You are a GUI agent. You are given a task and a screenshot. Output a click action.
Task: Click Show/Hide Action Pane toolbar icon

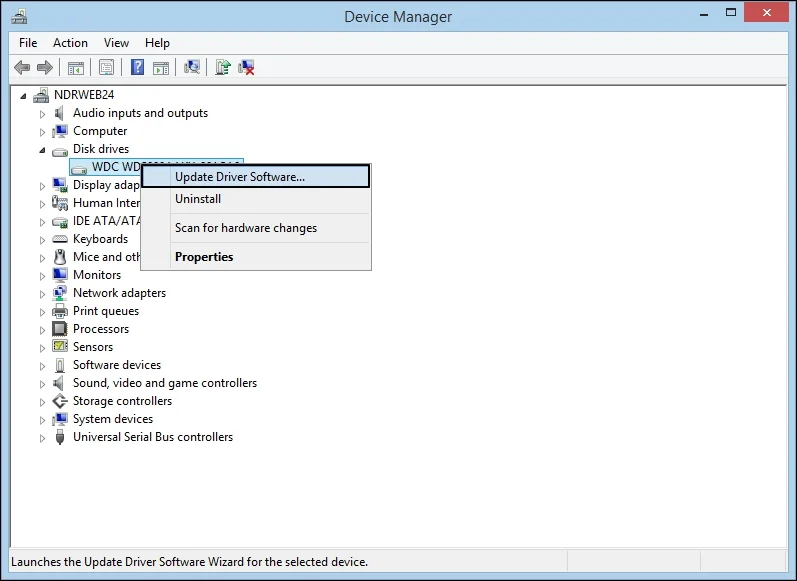pyautogui.click(x=161, y=68)
